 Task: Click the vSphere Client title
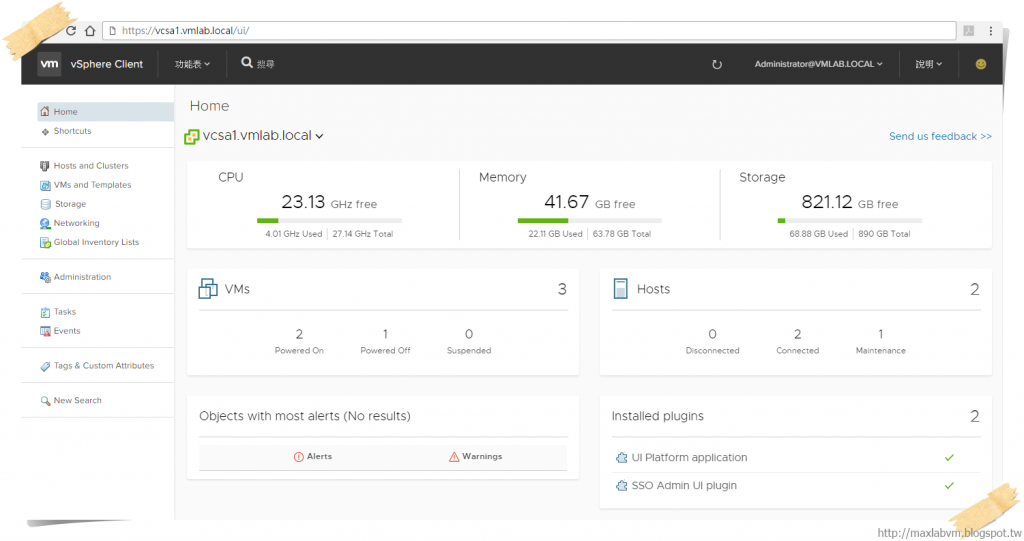click(106, 64)
